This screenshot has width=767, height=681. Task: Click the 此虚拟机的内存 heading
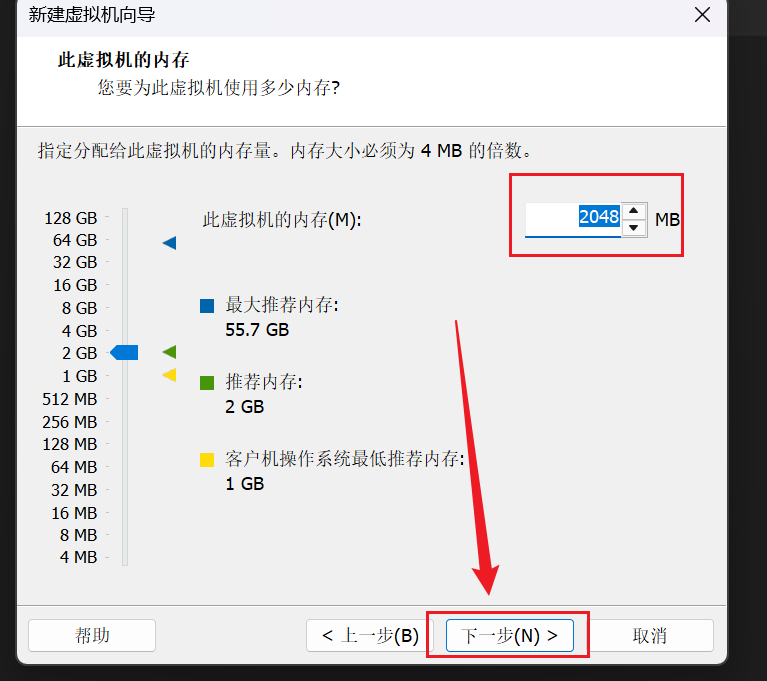pyautogui.click(x=123, y=60)
